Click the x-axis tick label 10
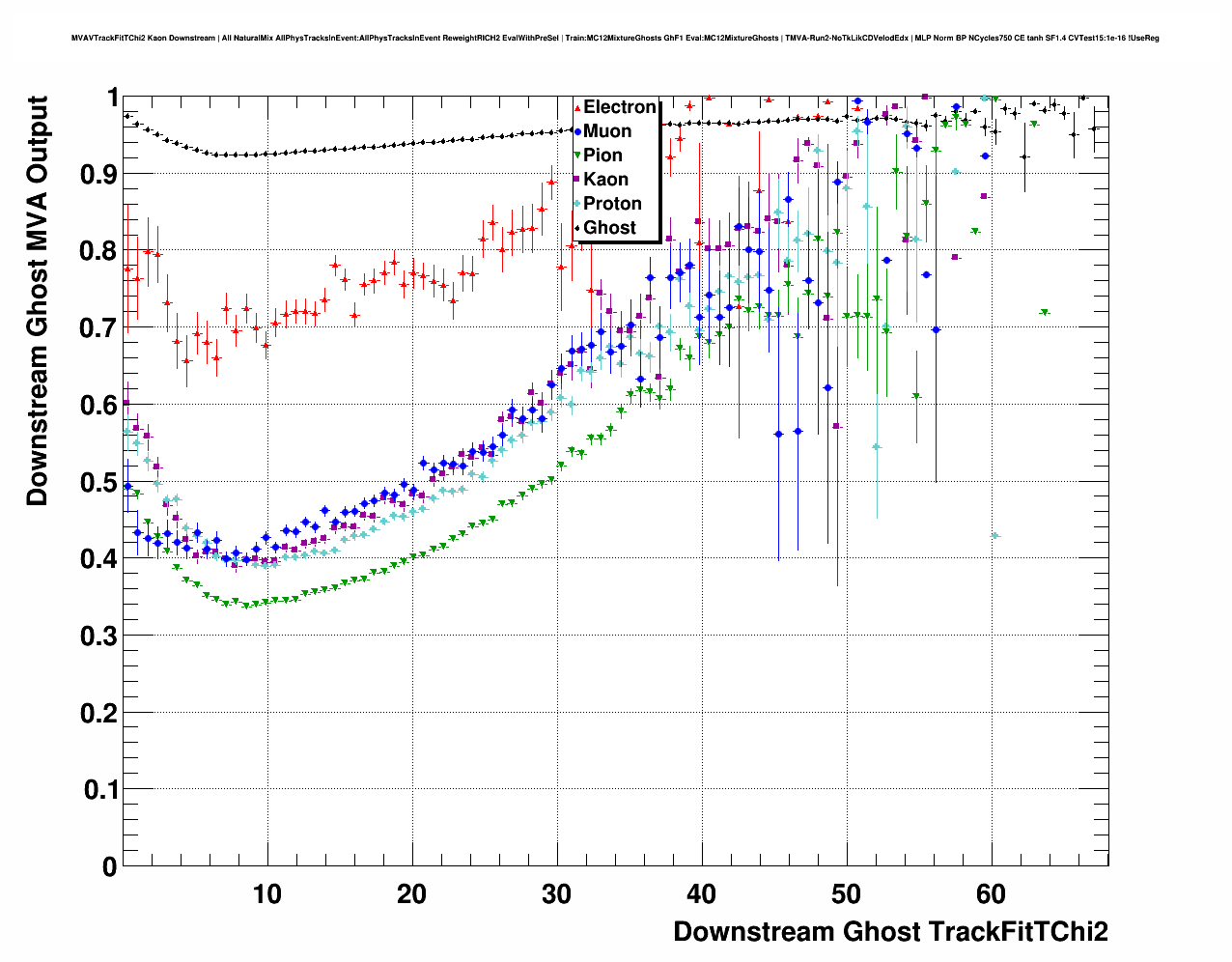 pyautogui.click(x=267, y=894)
